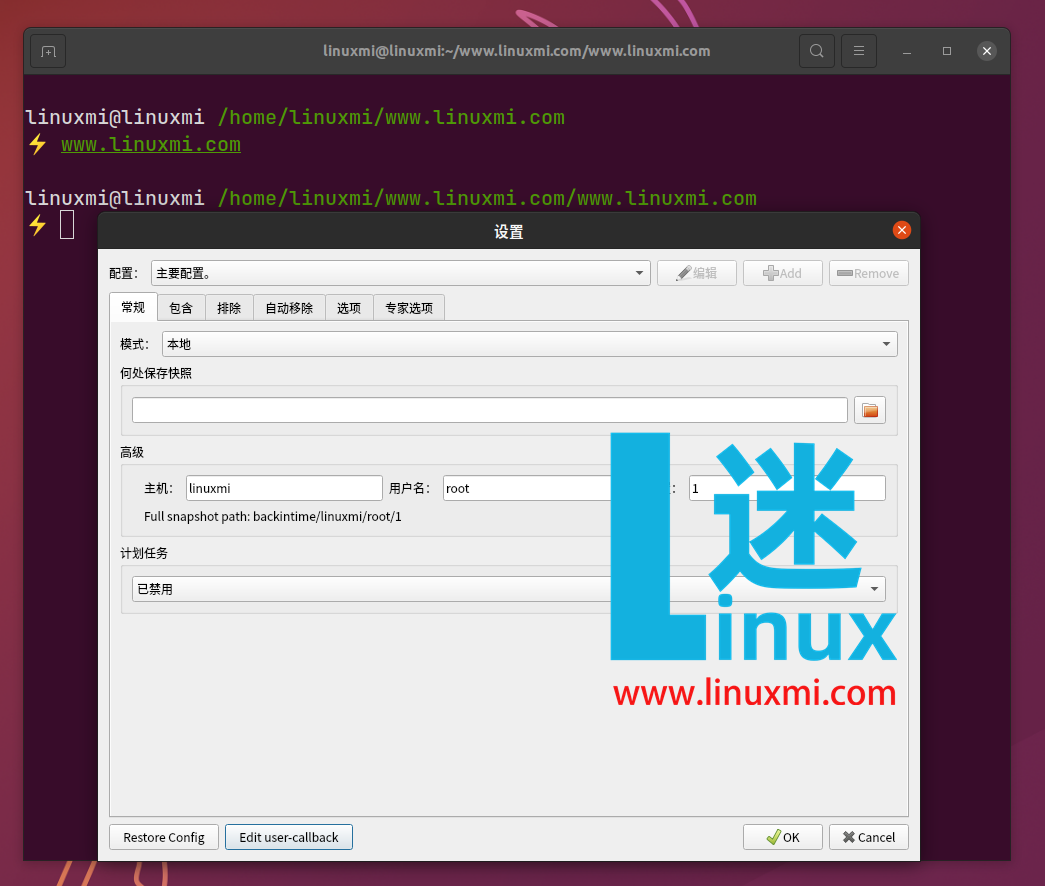Screen dimensions: 1045x886
Task: Open the terminal hamburger menu icon
Action: pos(858,50)
